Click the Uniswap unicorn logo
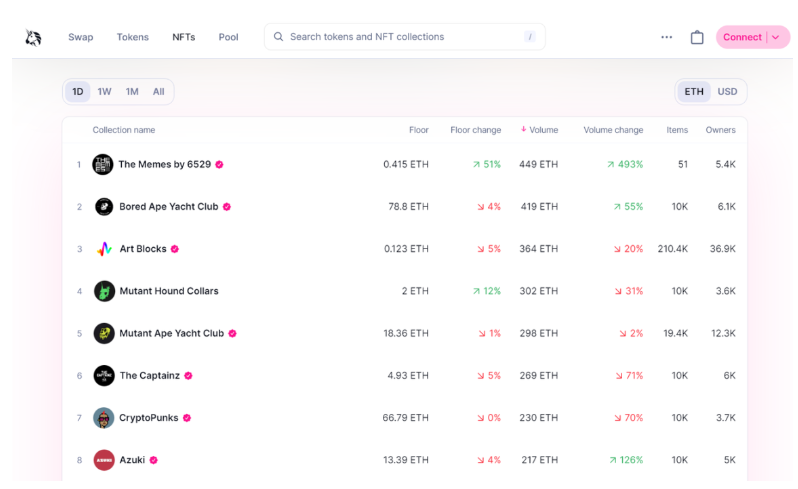The image size is (798, 489). pos(33,37)
